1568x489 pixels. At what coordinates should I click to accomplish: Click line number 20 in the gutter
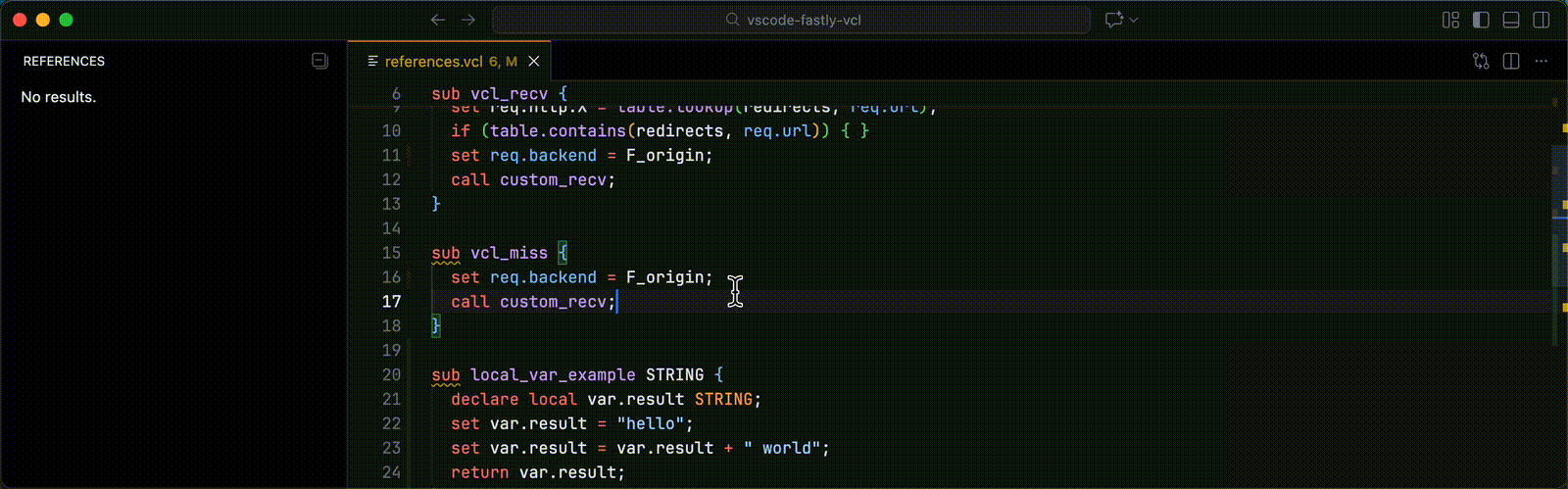[391, 374]
